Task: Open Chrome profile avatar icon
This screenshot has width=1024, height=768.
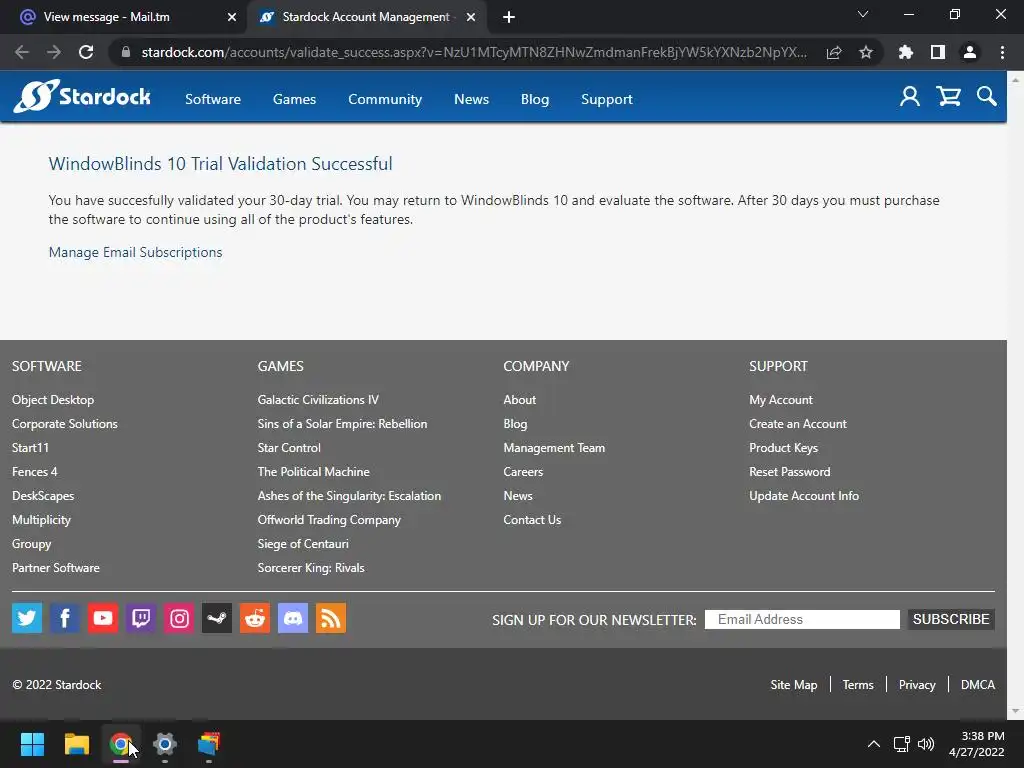Action: pyautogui.click(x=970, y=52)
